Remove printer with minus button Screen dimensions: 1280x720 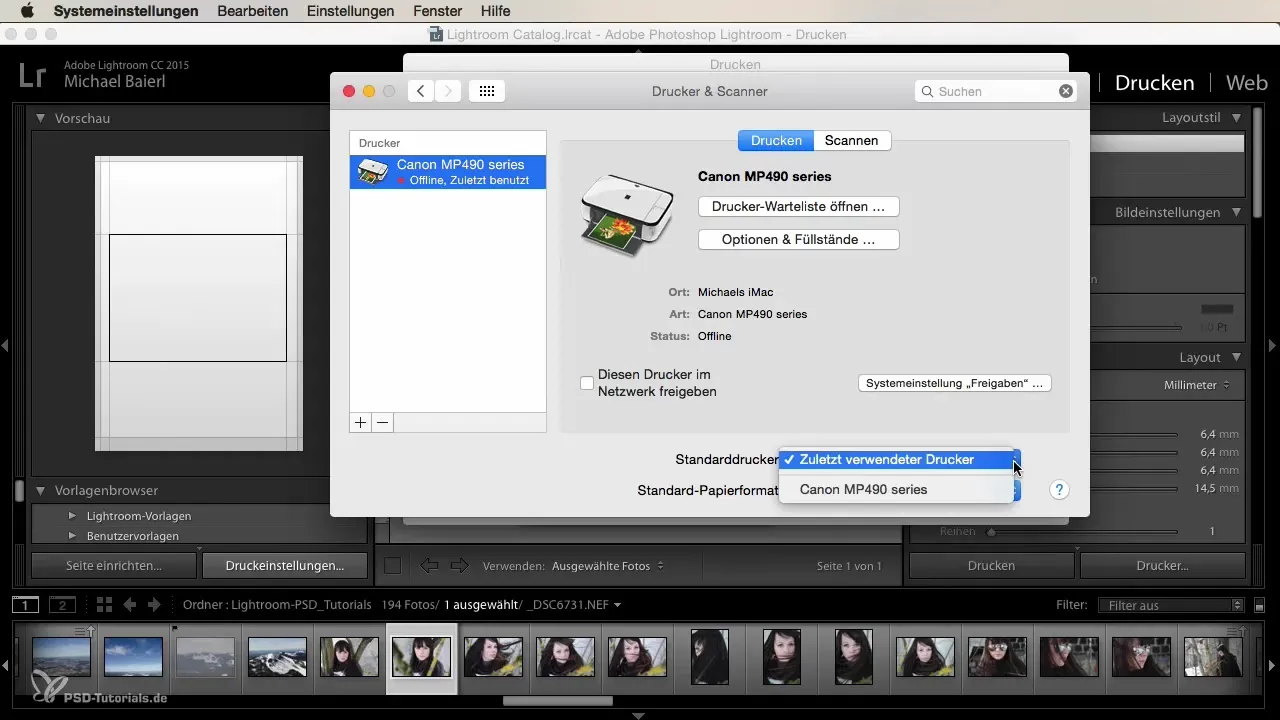[382, 423]
